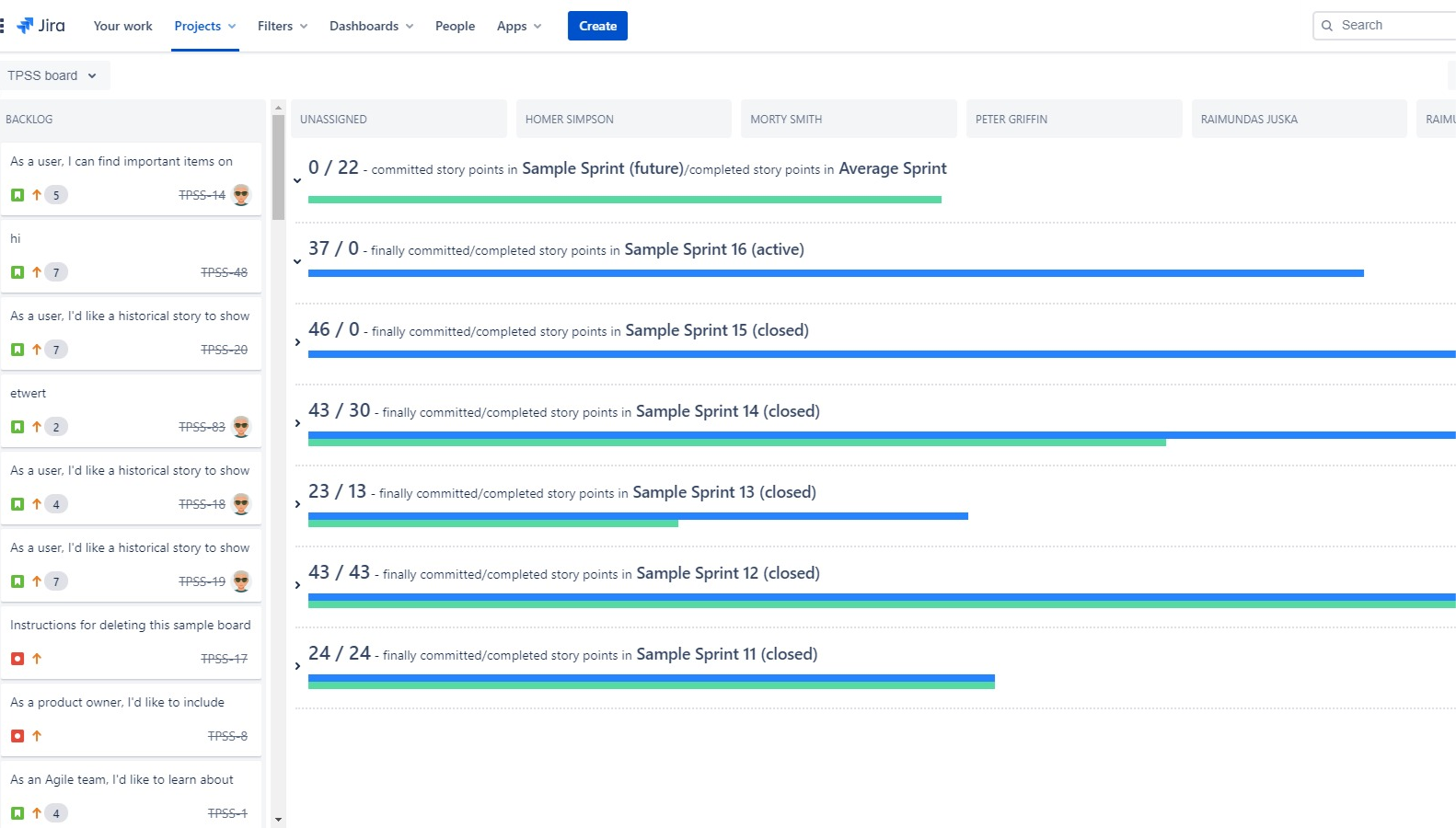Click the backlog scrollbar down arrow
The height and width of the screenshot is (828, 1456).
[278, 819]
